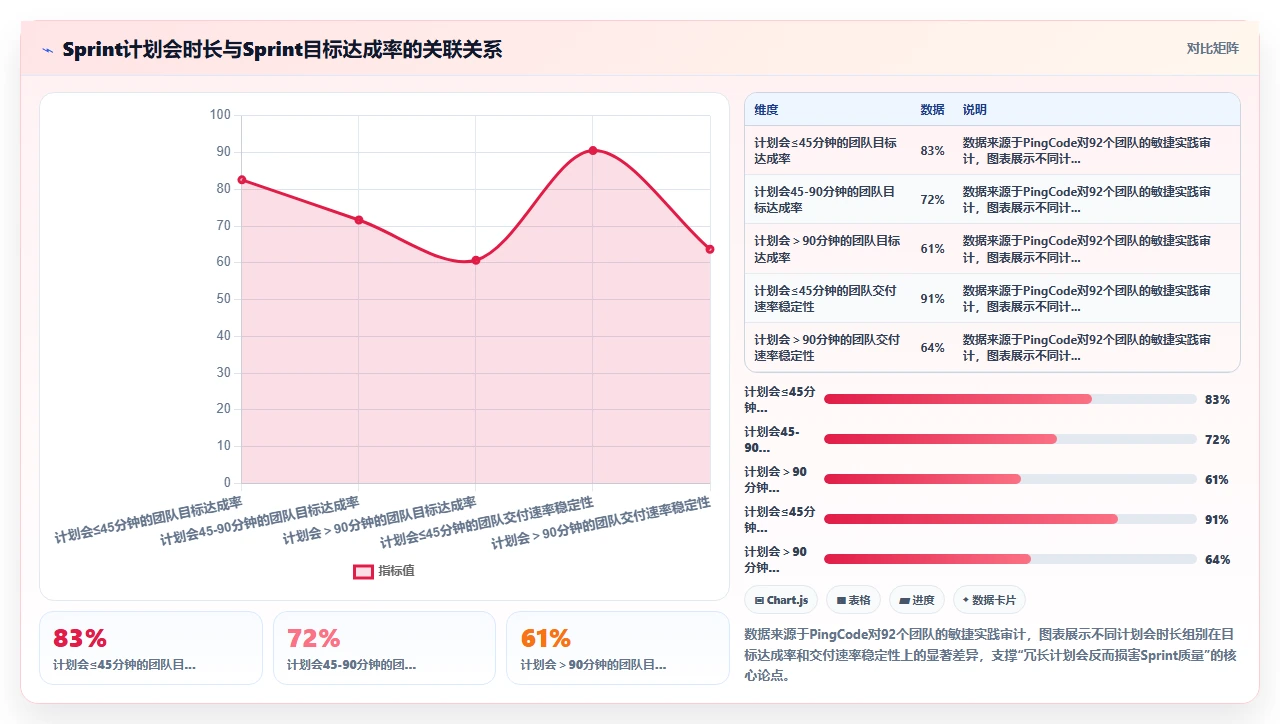Toggle the 指标值 legend swatch
Screen dimensions: 1280x724
pos(363,571)
